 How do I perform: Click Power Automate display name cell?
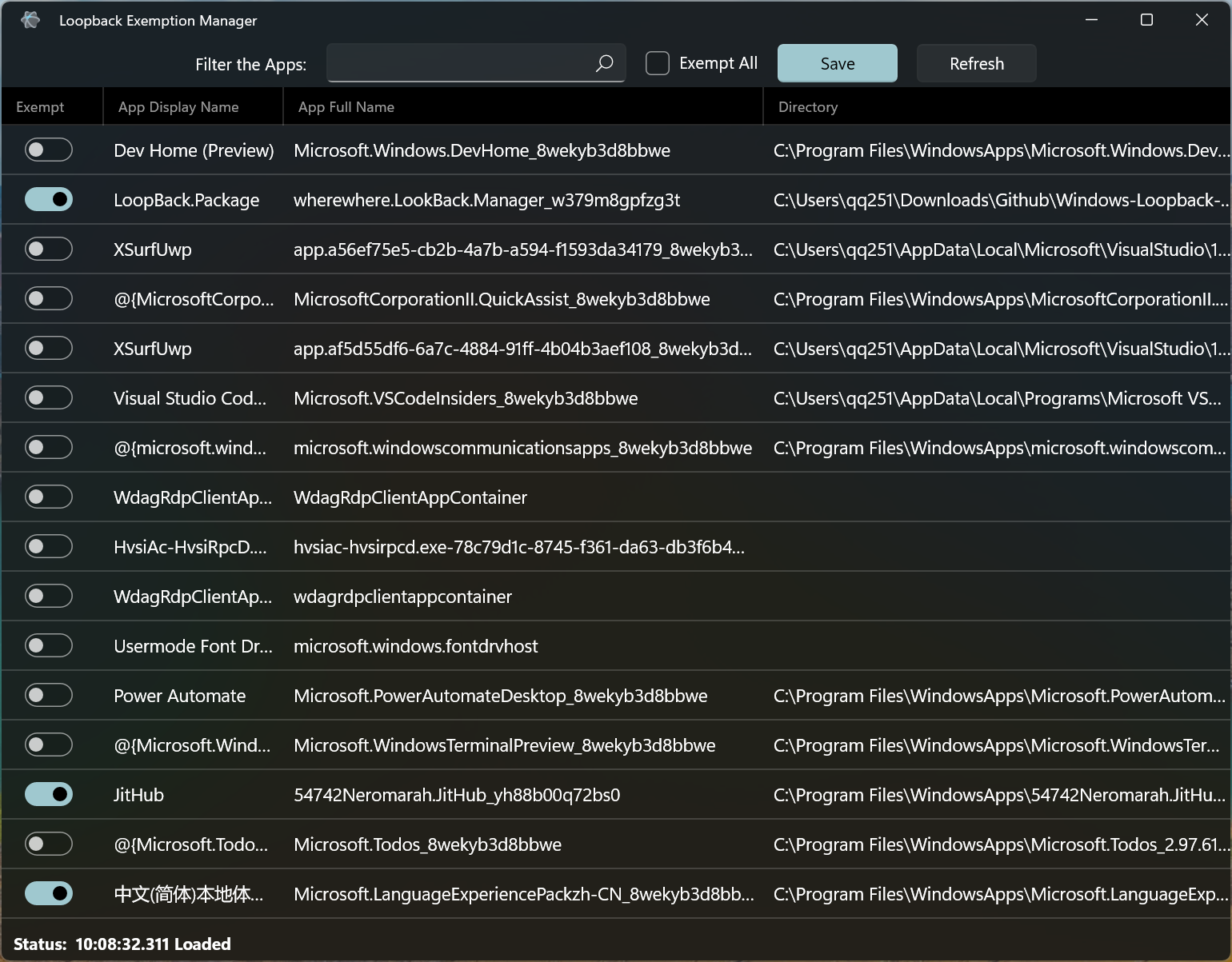click(180, 696)
